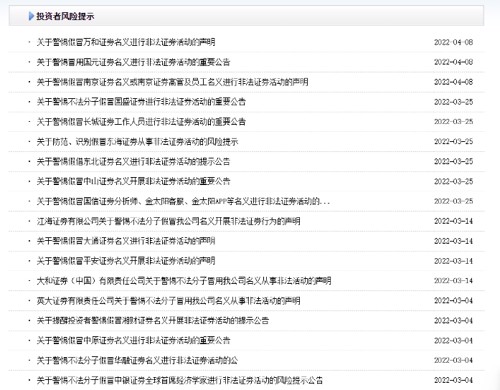Open the 中银证券 chief economist risk announcement
Screen dimensions: 500x390
pos(180,380)
